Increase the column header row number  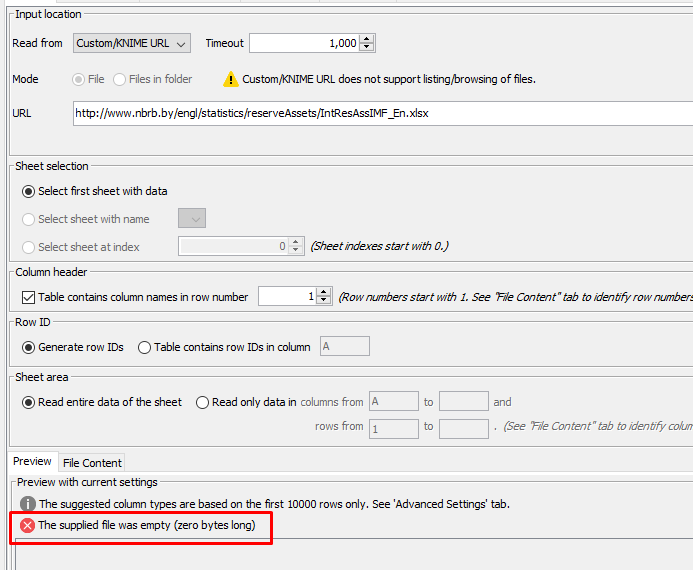(x=324, y=292)
